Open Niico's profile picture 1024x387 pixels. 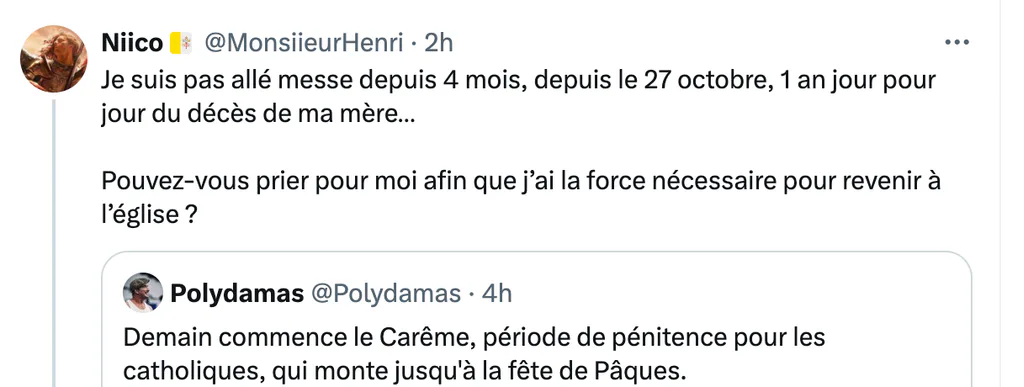click(54, 59)
